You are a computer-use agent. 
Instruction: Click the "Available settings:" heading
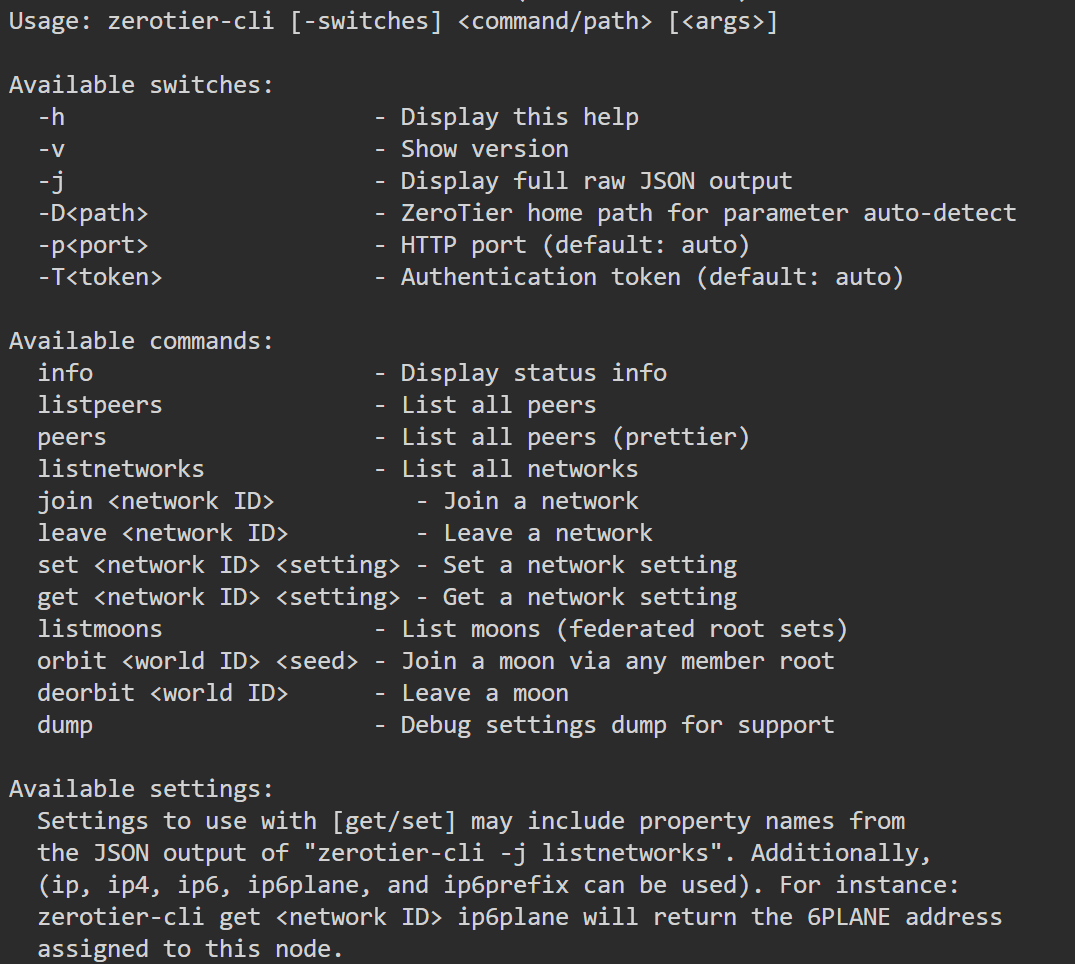click(141, 789)
